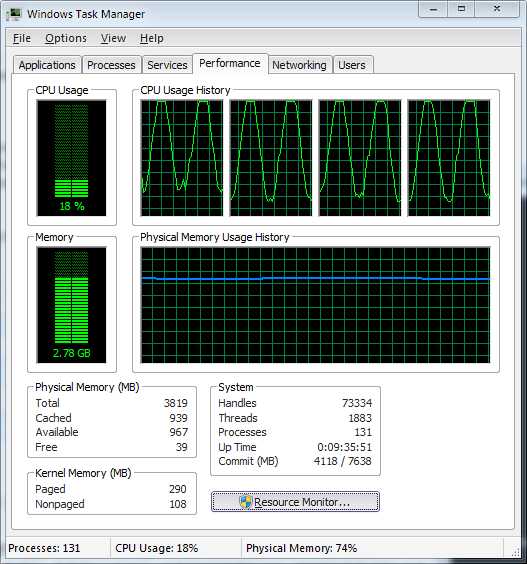Click the 'CPU Usage History' label
Viewport: 527px width, 564px height.
tap(185, 90)
